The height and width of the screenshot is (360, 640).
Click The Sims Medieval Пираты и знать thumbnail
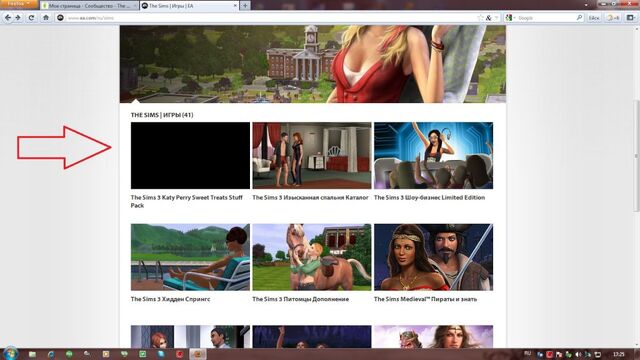(433, 257)
